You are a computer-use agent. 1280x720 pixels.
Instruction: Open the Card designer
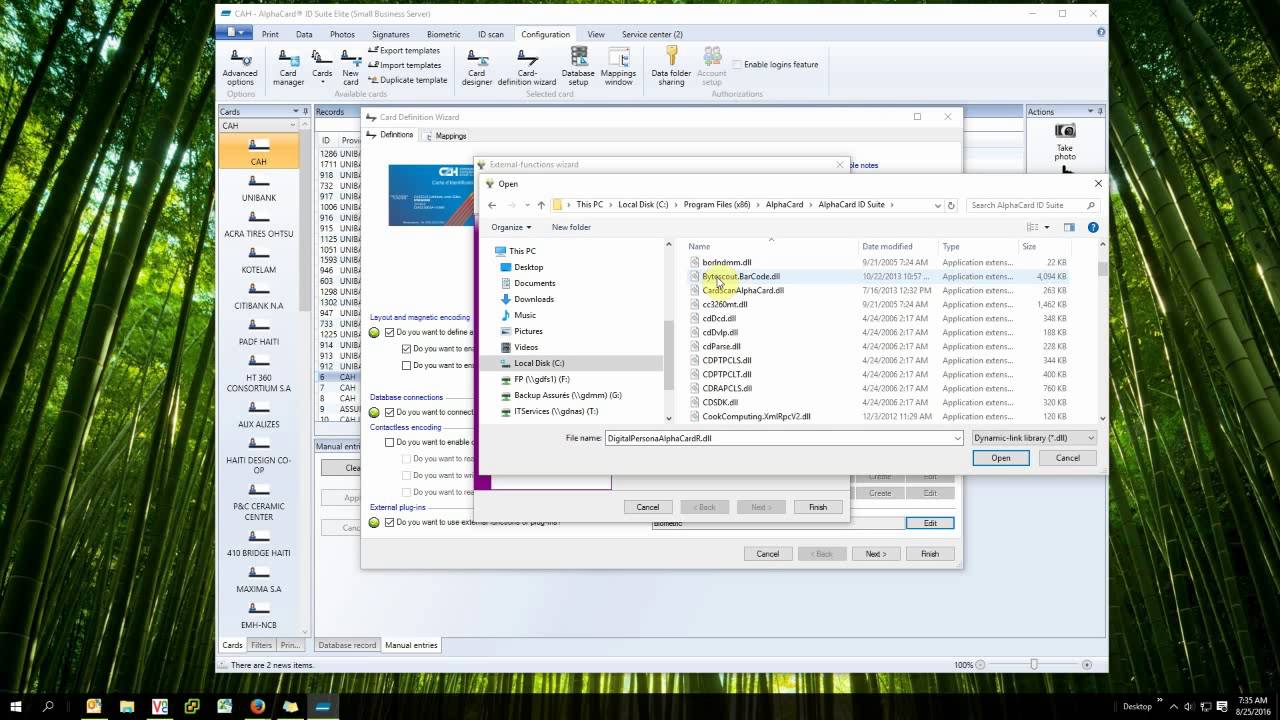coord(477,66)
